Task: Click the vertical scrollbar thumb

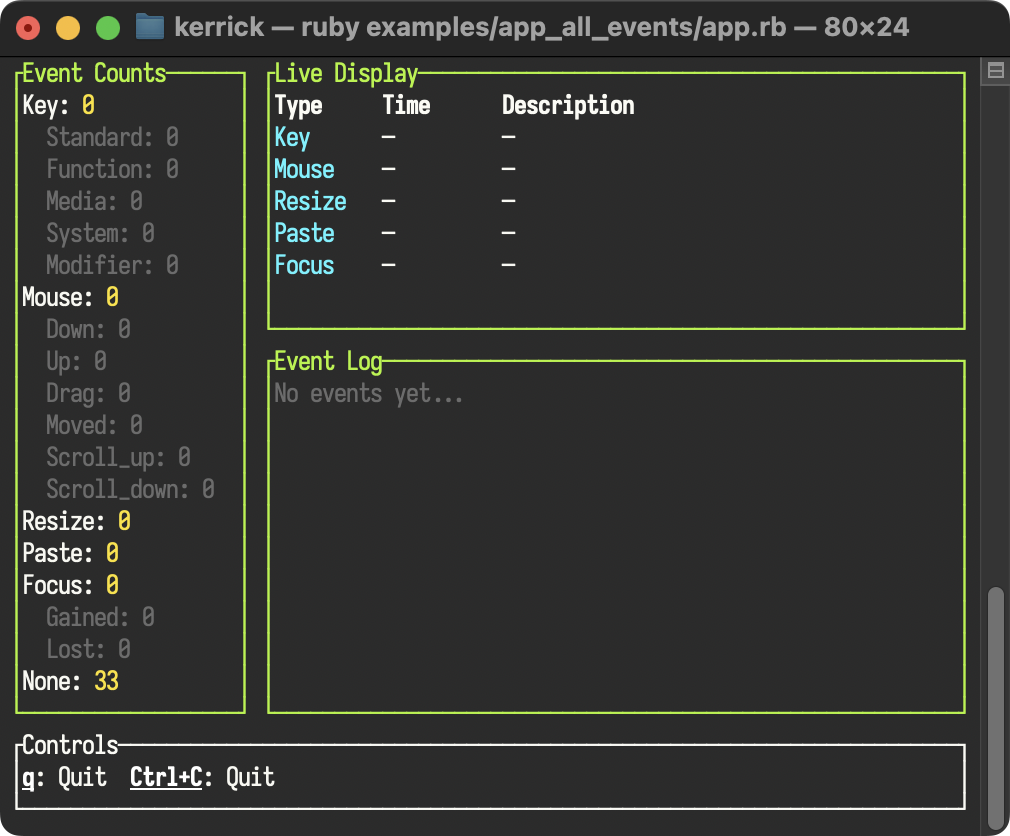Action: (996, 708)
